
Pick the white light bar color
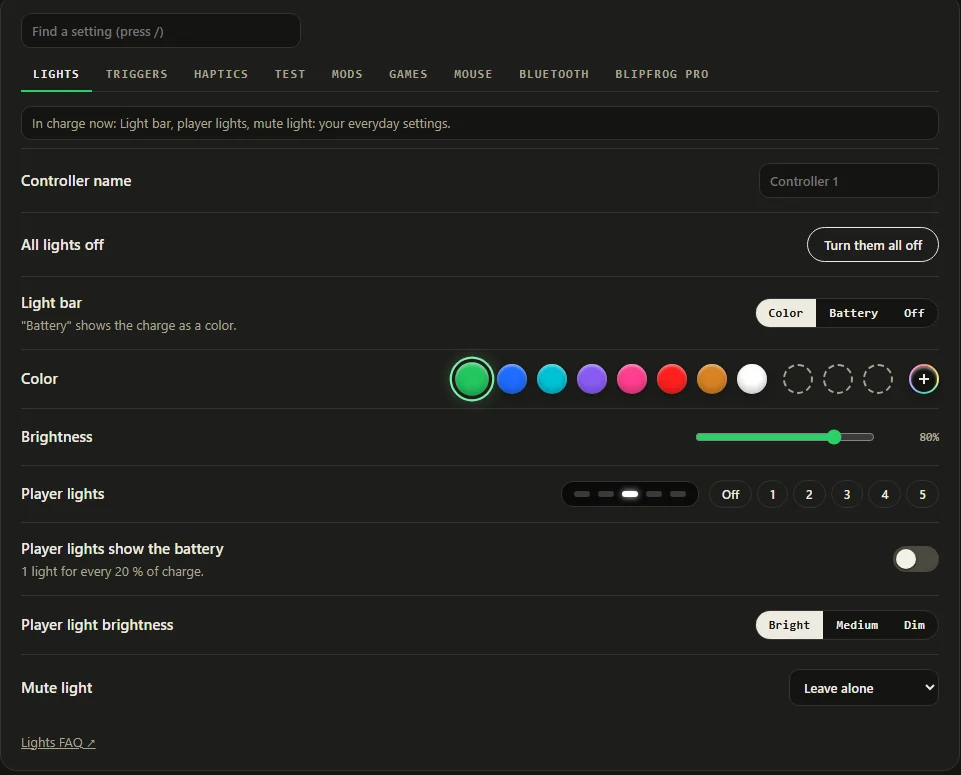pos(751,379)
